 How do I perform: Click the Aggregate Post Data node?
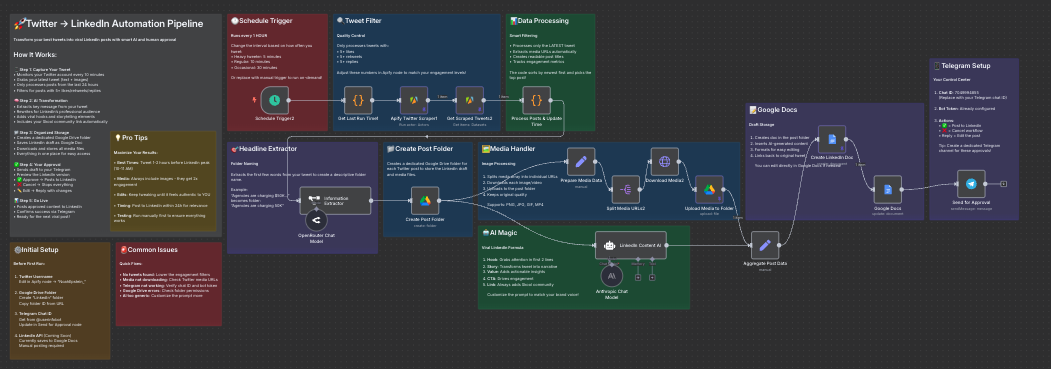(x=765, y=245)
